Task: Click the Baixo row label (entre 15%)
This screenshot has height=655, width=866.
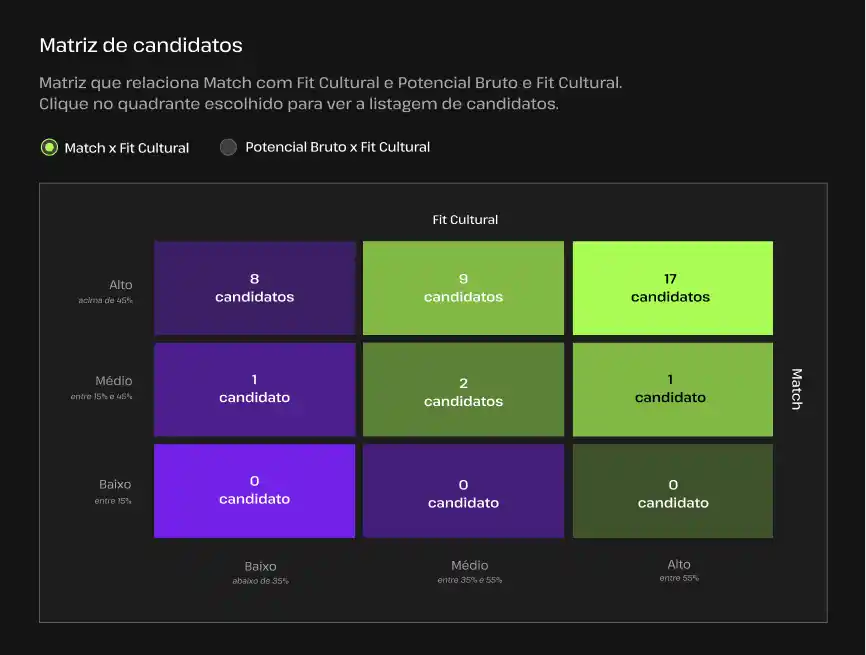Action: click(x=115, y=486)
